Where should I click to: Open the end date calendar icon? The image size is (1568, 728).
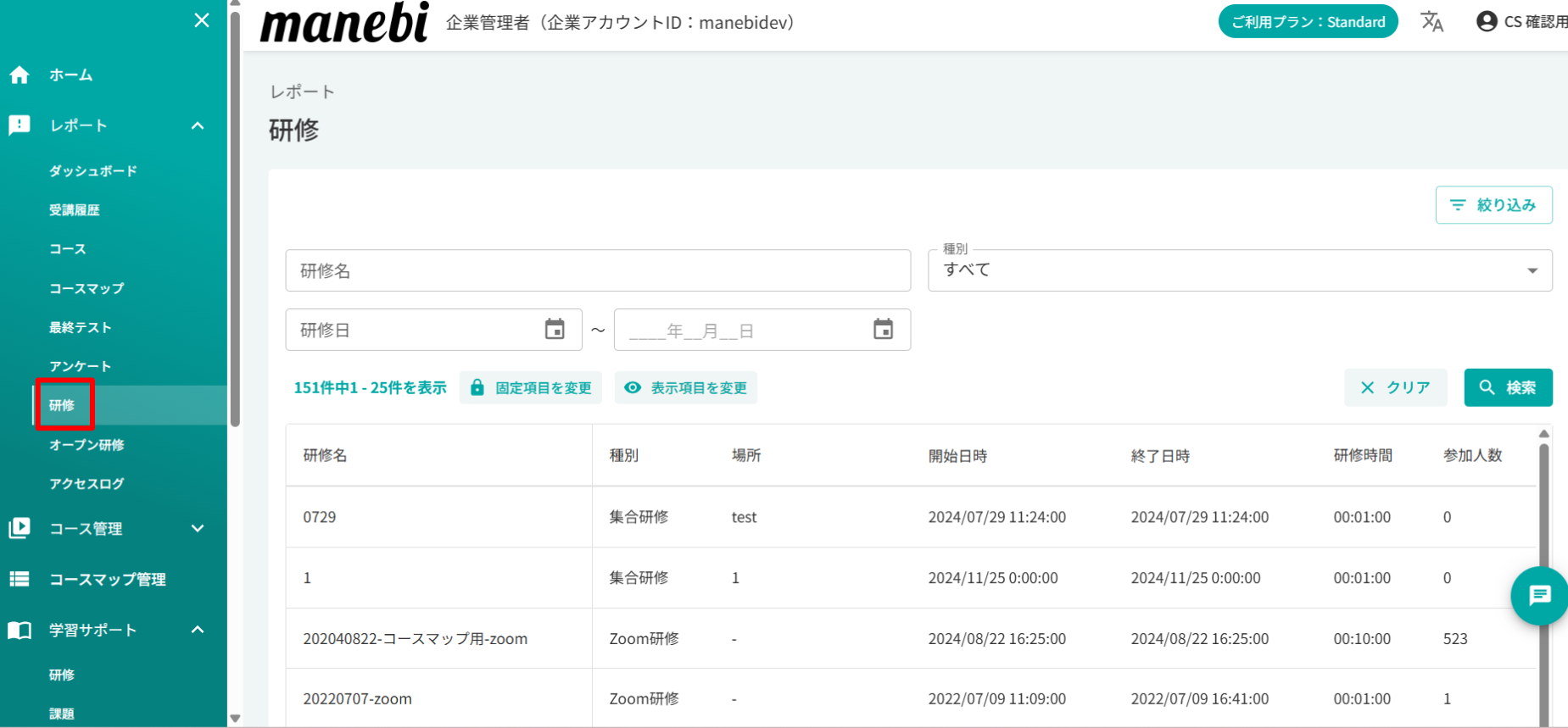tap(883, 329)
